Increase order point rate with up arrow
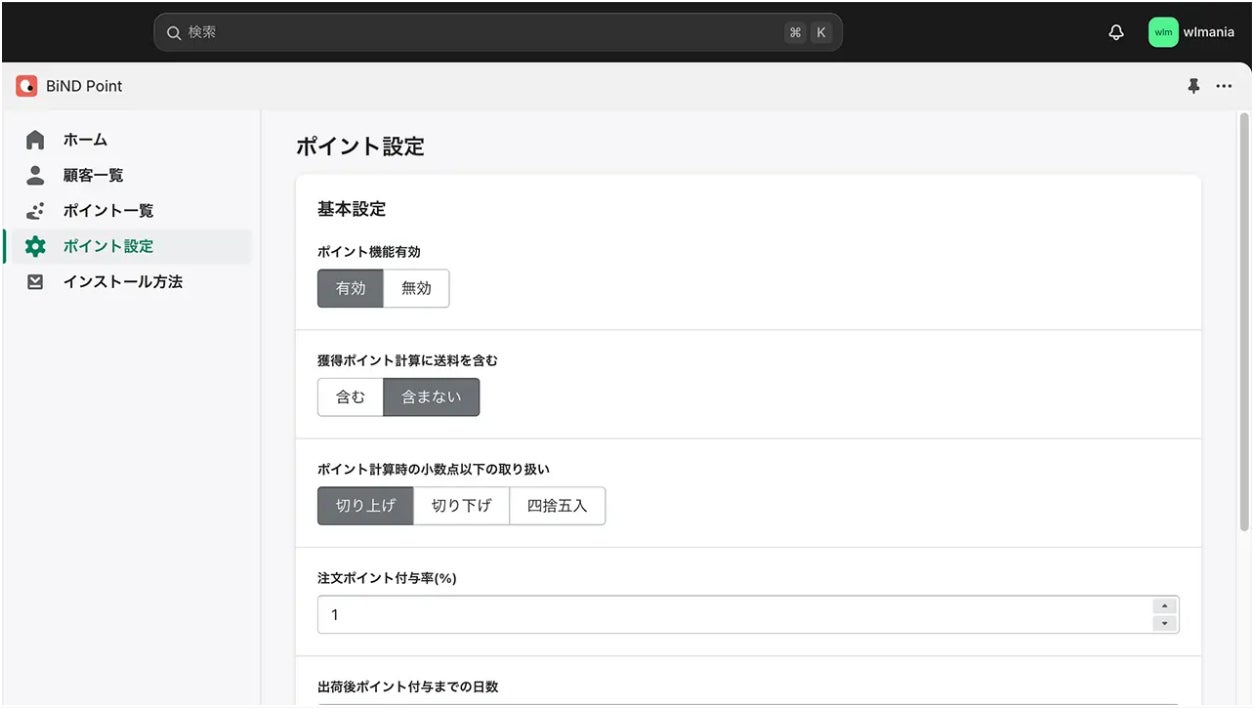1254x708 pixels. [x=1165, y=606]
